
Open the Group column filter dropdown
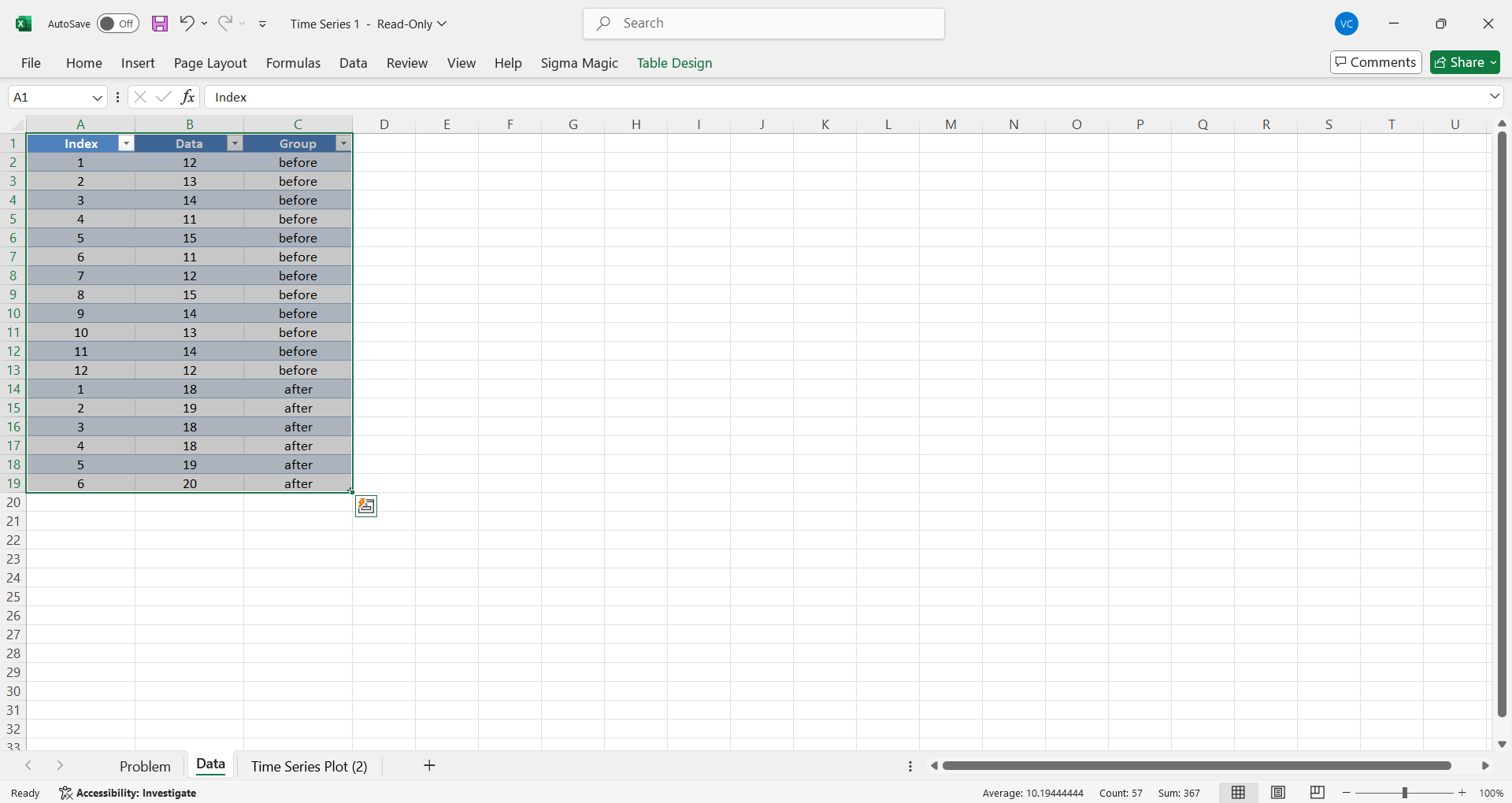343,143
